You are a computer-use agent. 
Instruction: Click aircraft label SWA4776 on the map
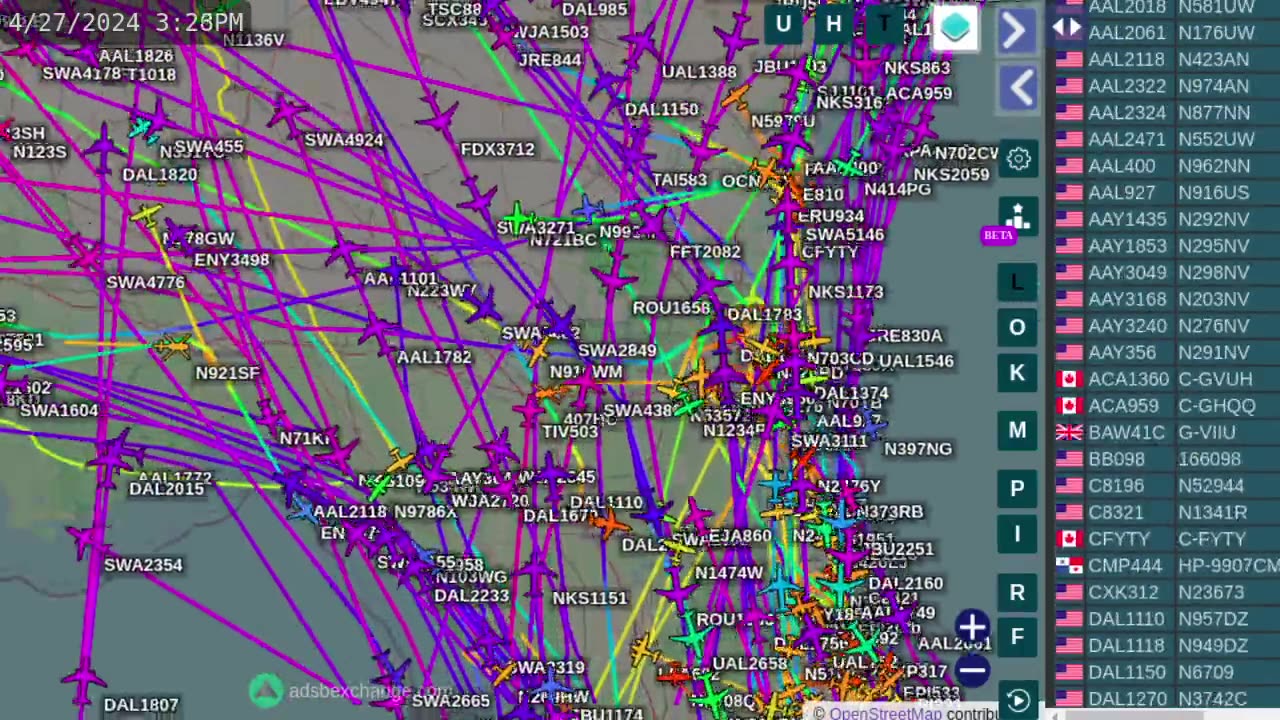(x=146, y=283)
